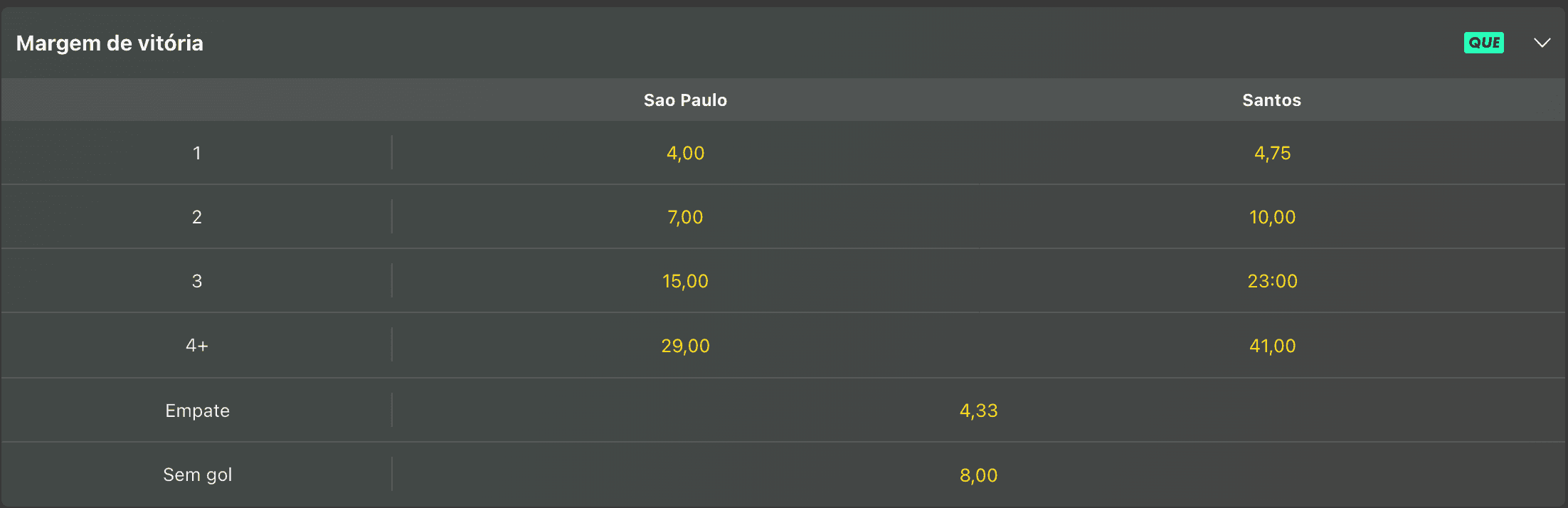Image resolution: width=1568 pixels, height=508 pixels.
Task: Collapse the Margem de vitória market panel
Action: pyautogui.click(x=1542, y=43)
